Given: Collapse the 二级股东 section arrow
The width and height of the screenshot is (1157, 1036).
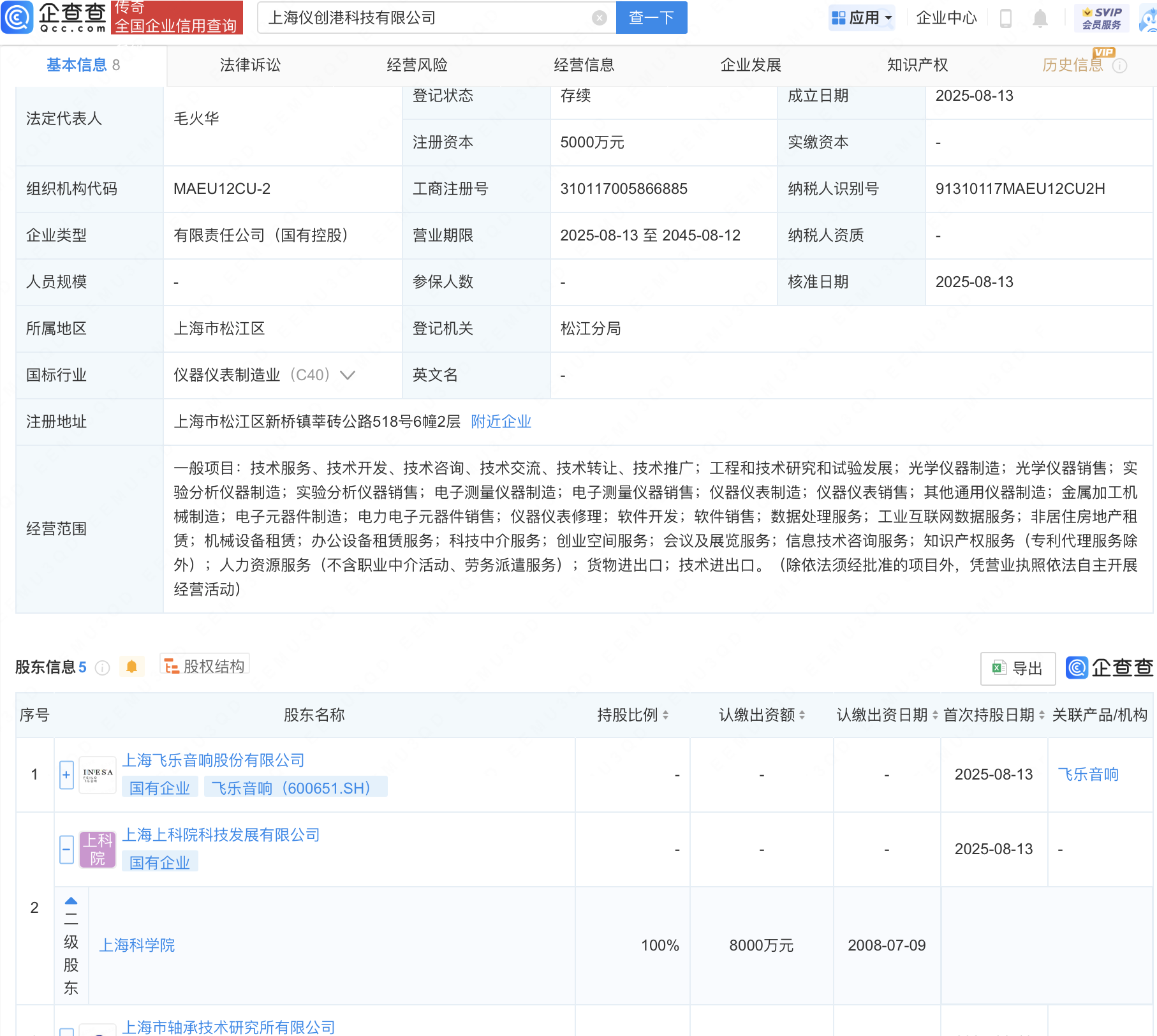Looking at the screenshot, I should click(x=71, y=901).
